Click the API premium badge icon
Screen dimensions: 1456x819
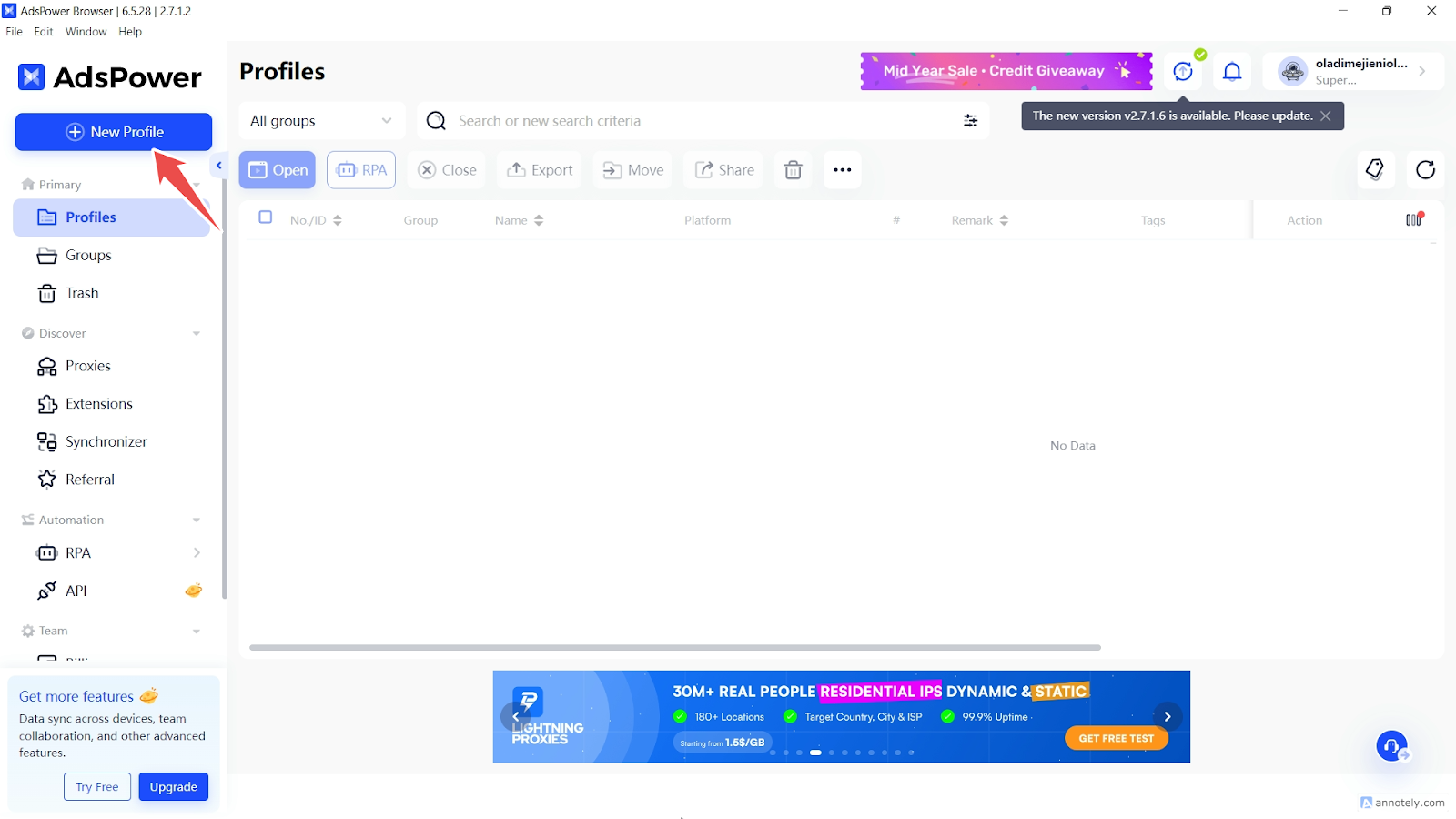[194, 591]
